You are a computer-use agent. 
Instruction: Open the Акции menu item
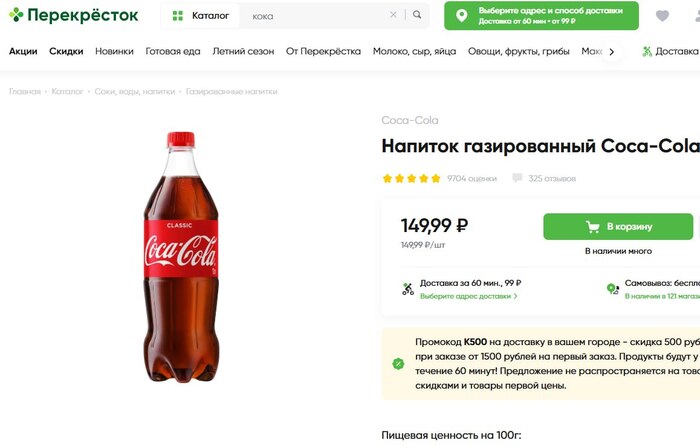(23, 52)
